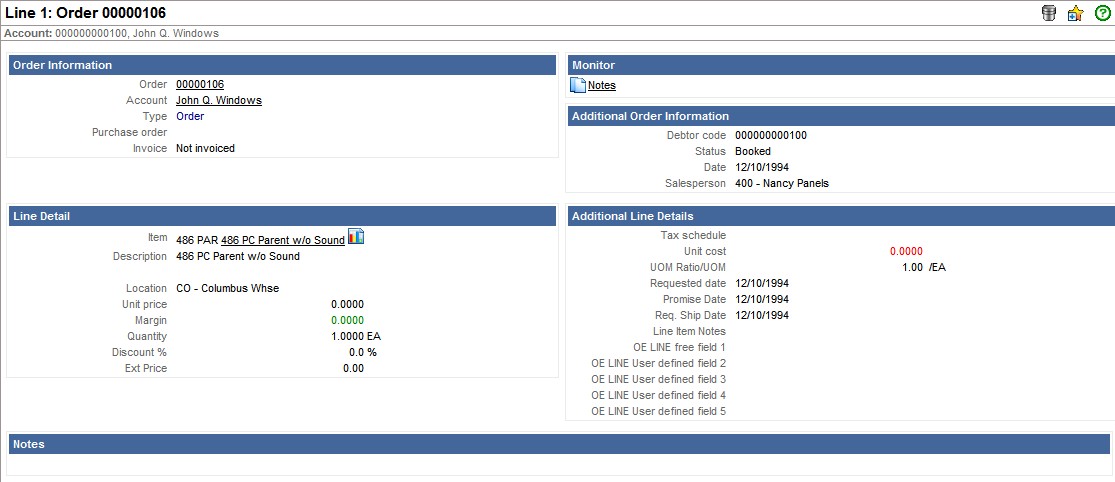Click the salesperson value 400 - Nancy Panels

click(782, 184)
